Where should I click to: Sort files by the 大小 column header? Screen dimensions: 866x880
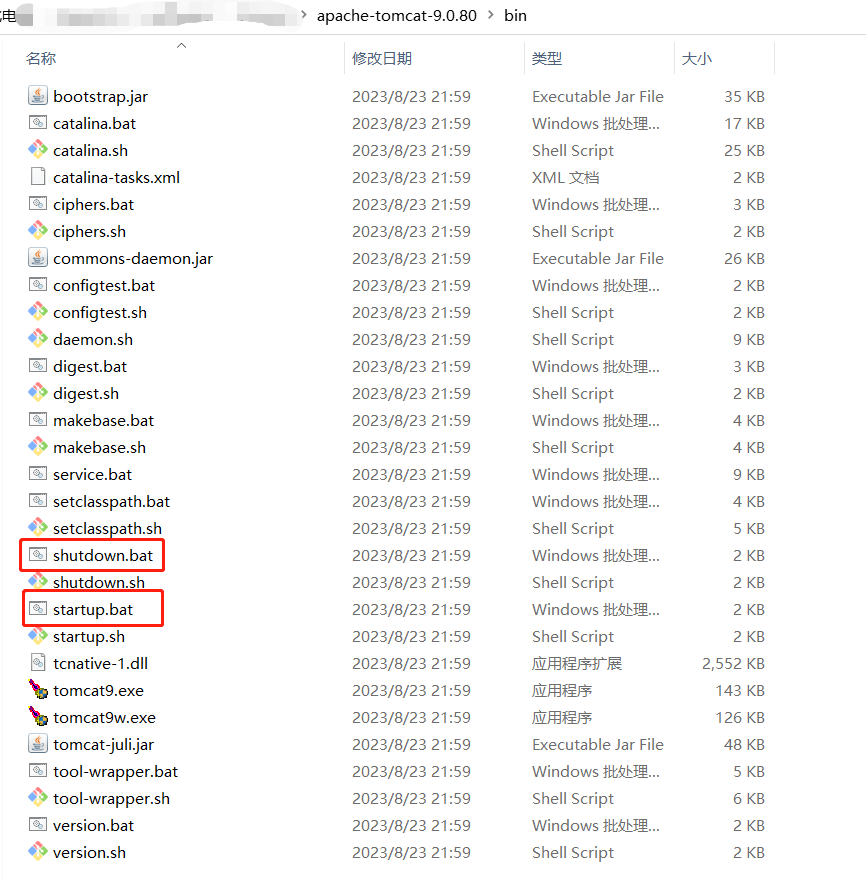(x=697, y=58)
